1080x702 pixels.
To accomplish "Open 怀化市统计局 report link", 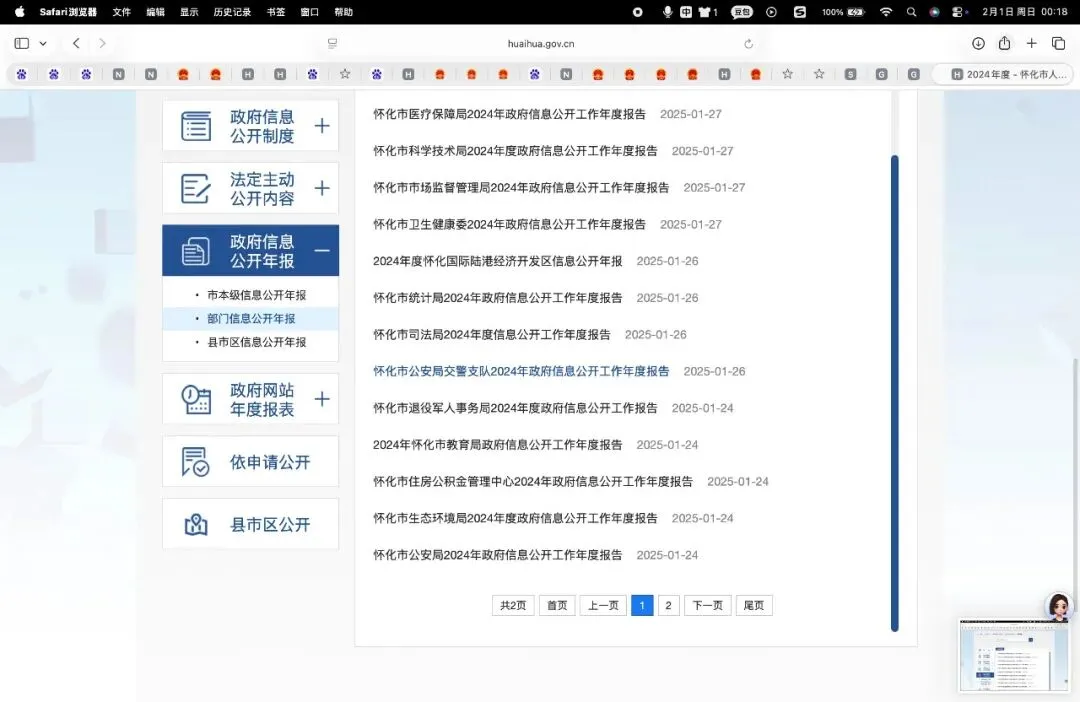I will [497, 298].
